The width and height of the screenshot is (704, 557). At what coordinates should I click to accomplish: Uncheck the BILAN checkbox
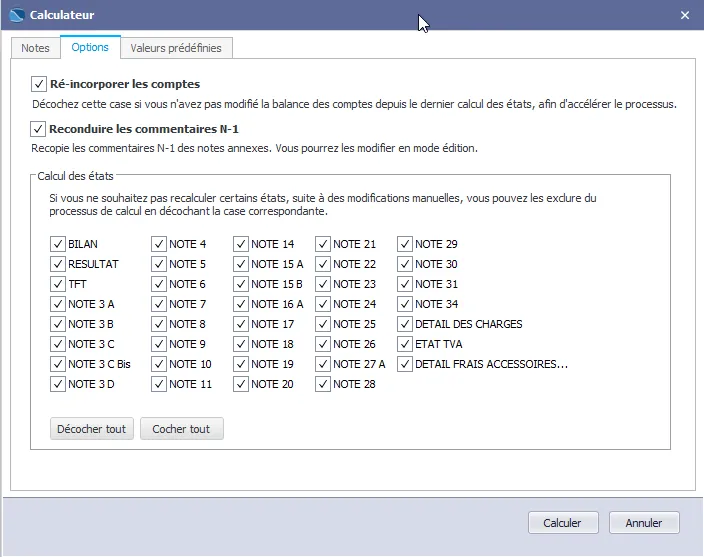point(57,244)
